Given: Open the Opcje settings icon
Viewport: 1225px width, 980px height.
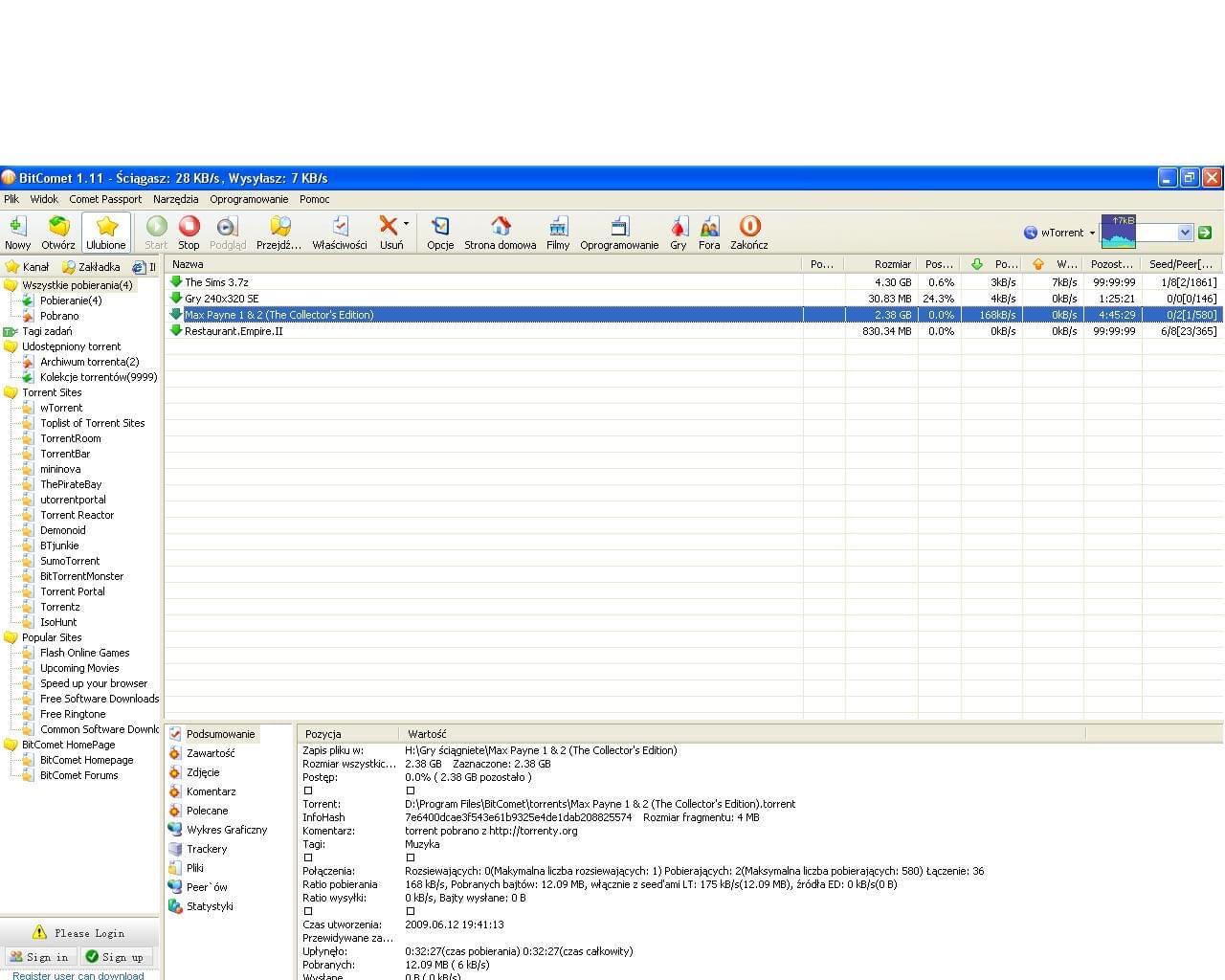Looking at the screenshot, I should coord(440,233).
